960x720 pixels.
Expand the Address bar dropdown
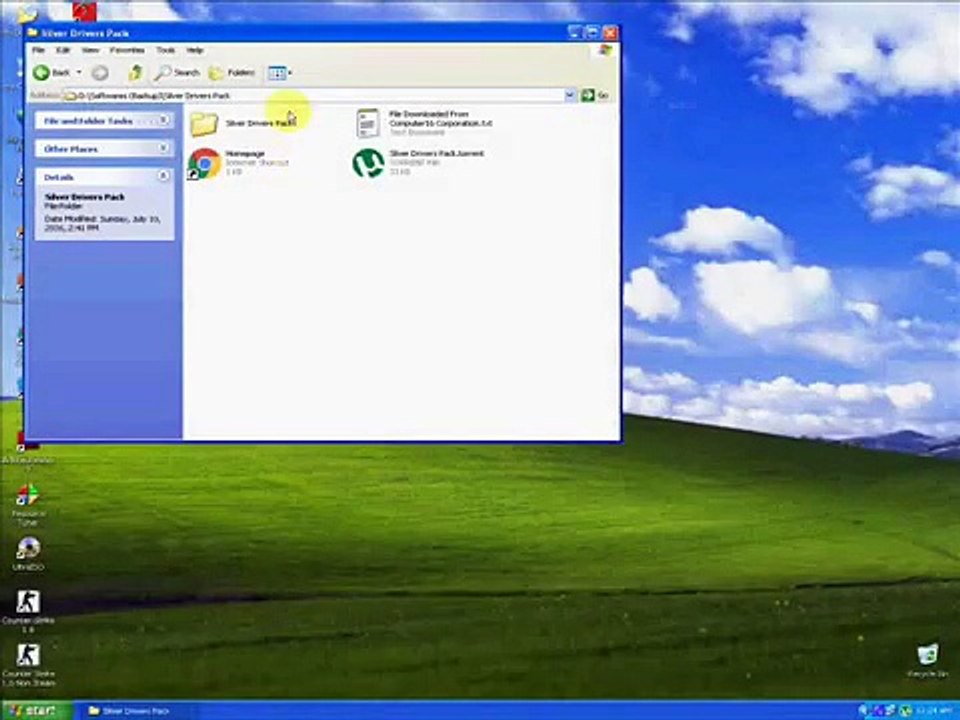570,96
